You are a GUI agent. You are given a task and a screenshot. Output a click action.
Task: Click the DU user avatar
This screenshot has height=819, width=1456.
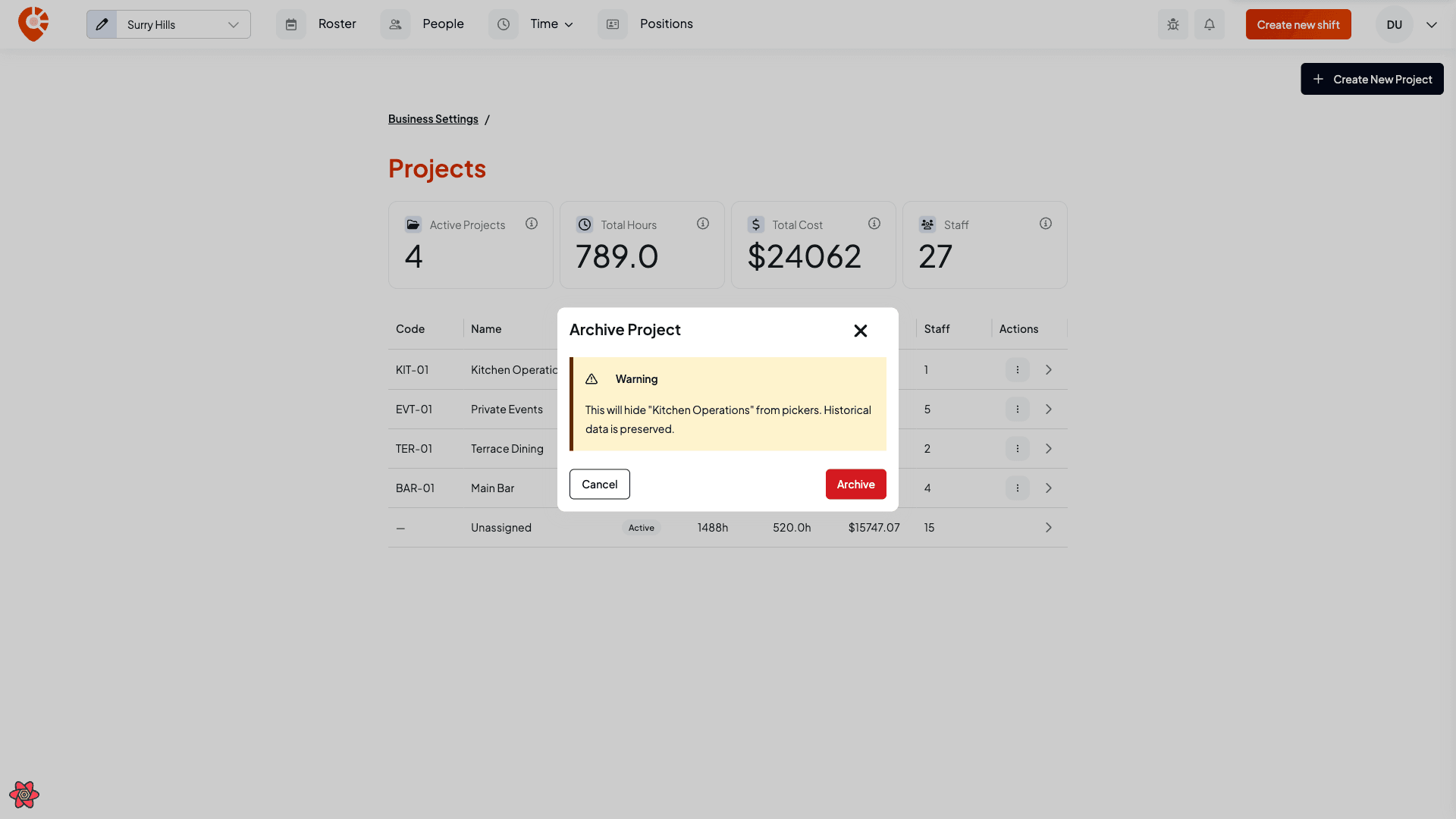tap(1395, 24)
